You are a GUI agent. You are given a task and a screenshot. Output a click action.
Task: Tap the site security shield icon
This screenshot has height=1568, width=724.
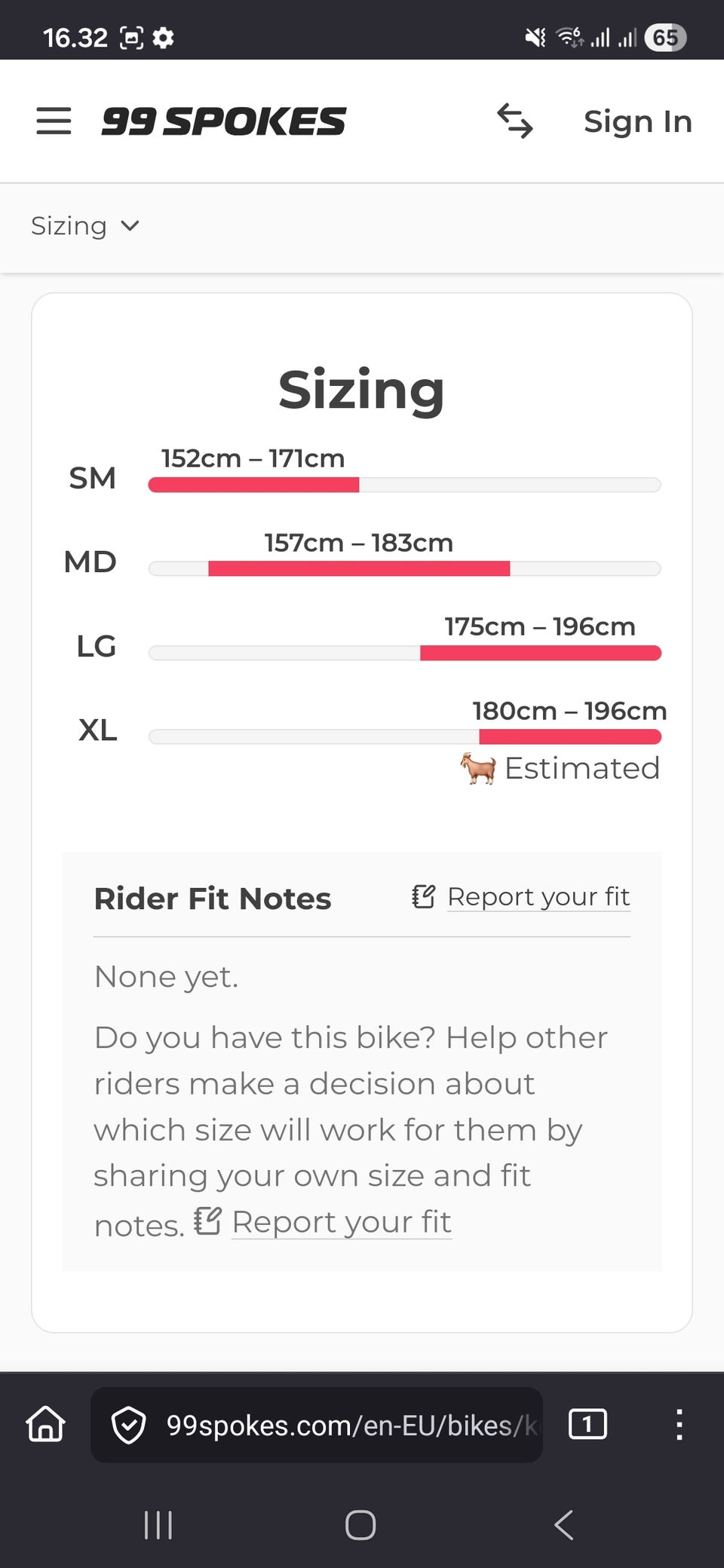(128, 1425)
